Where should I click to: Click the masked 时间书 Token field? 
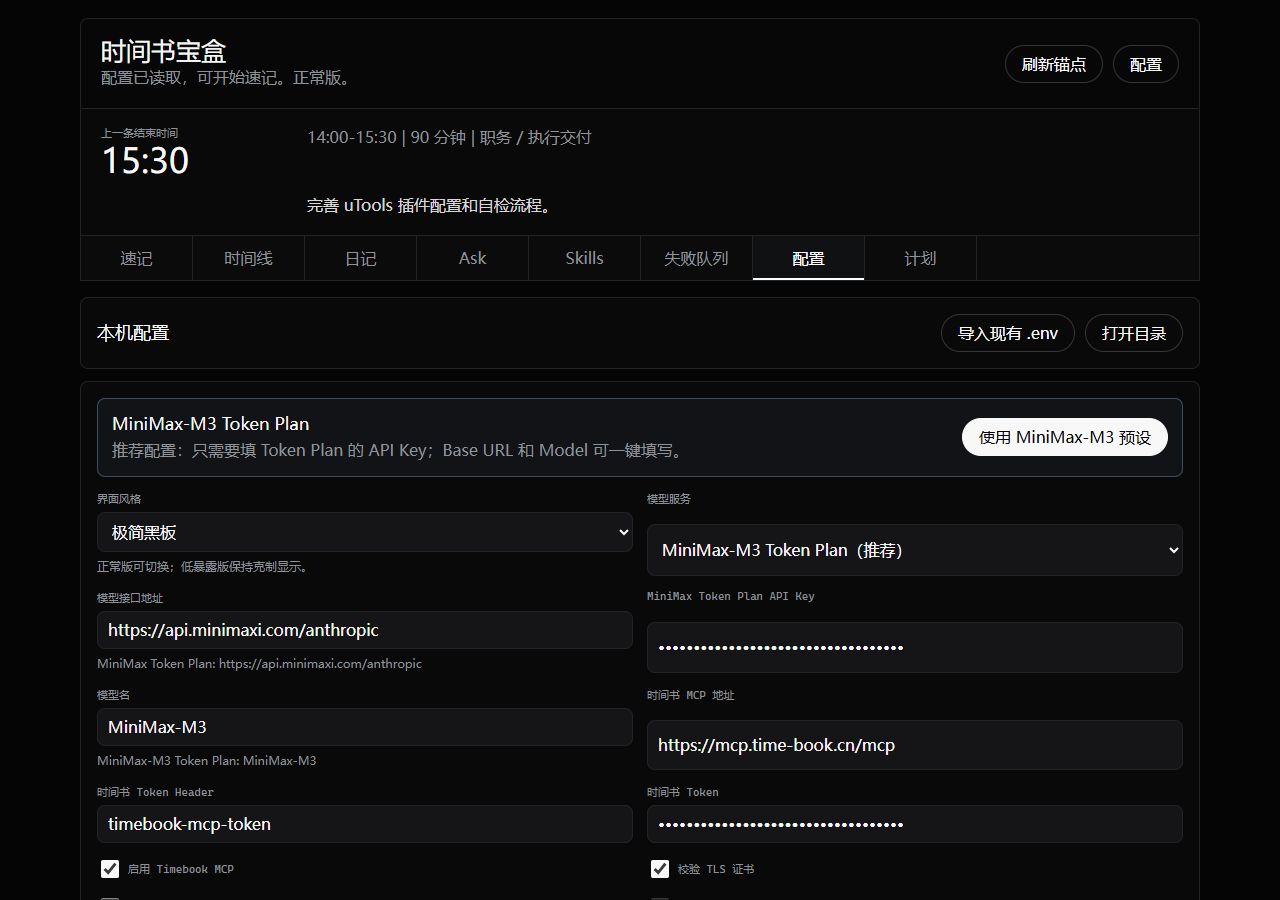tap(915, 824)
